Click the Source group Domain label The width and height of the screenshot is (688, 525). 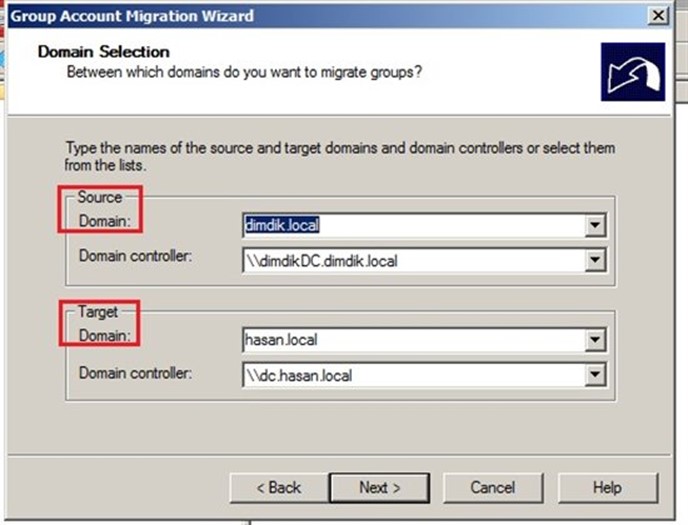coord(105,221)
